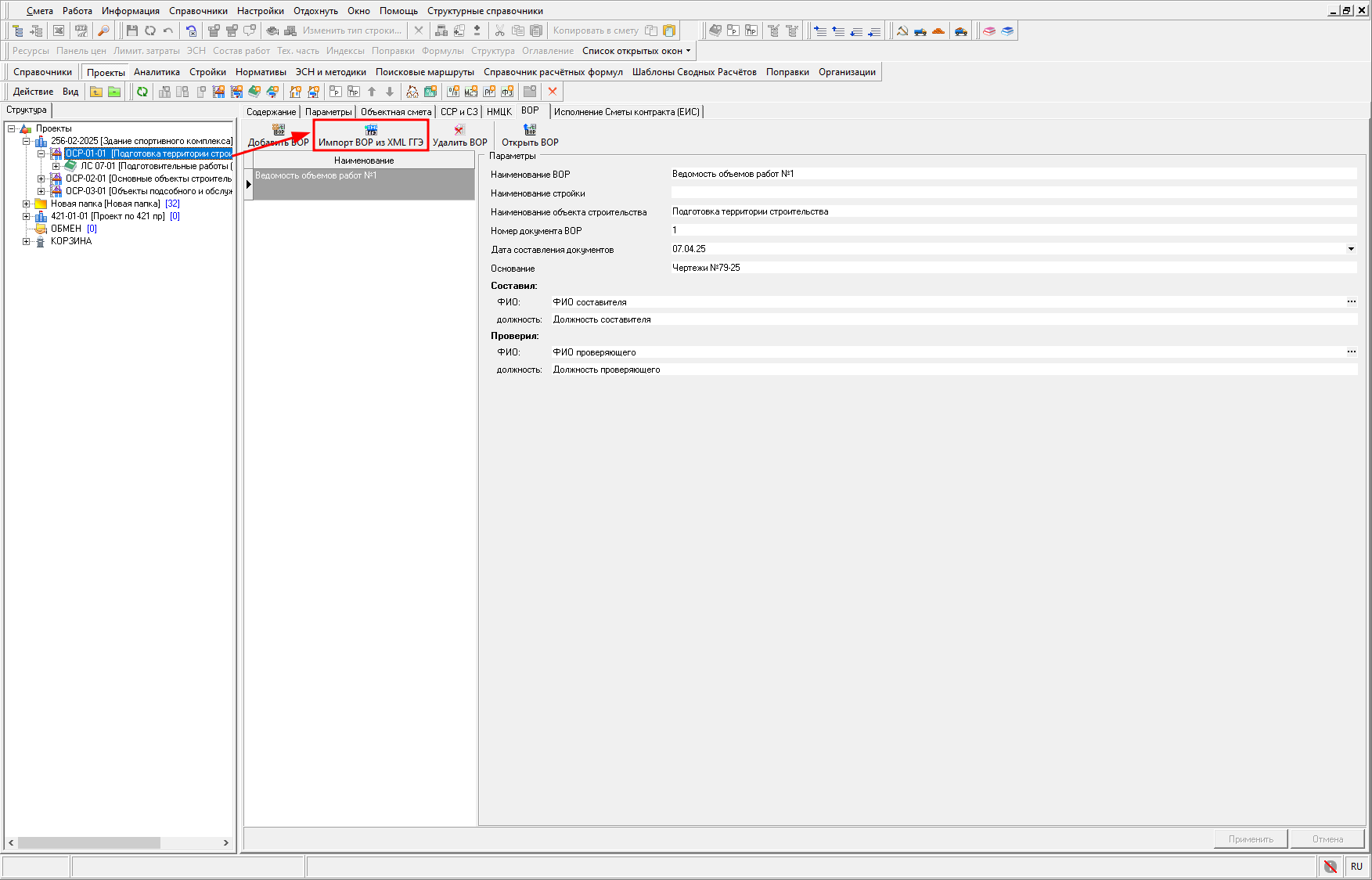Open the date dropdown for Дата составления документов

(x=1351, y=249)
